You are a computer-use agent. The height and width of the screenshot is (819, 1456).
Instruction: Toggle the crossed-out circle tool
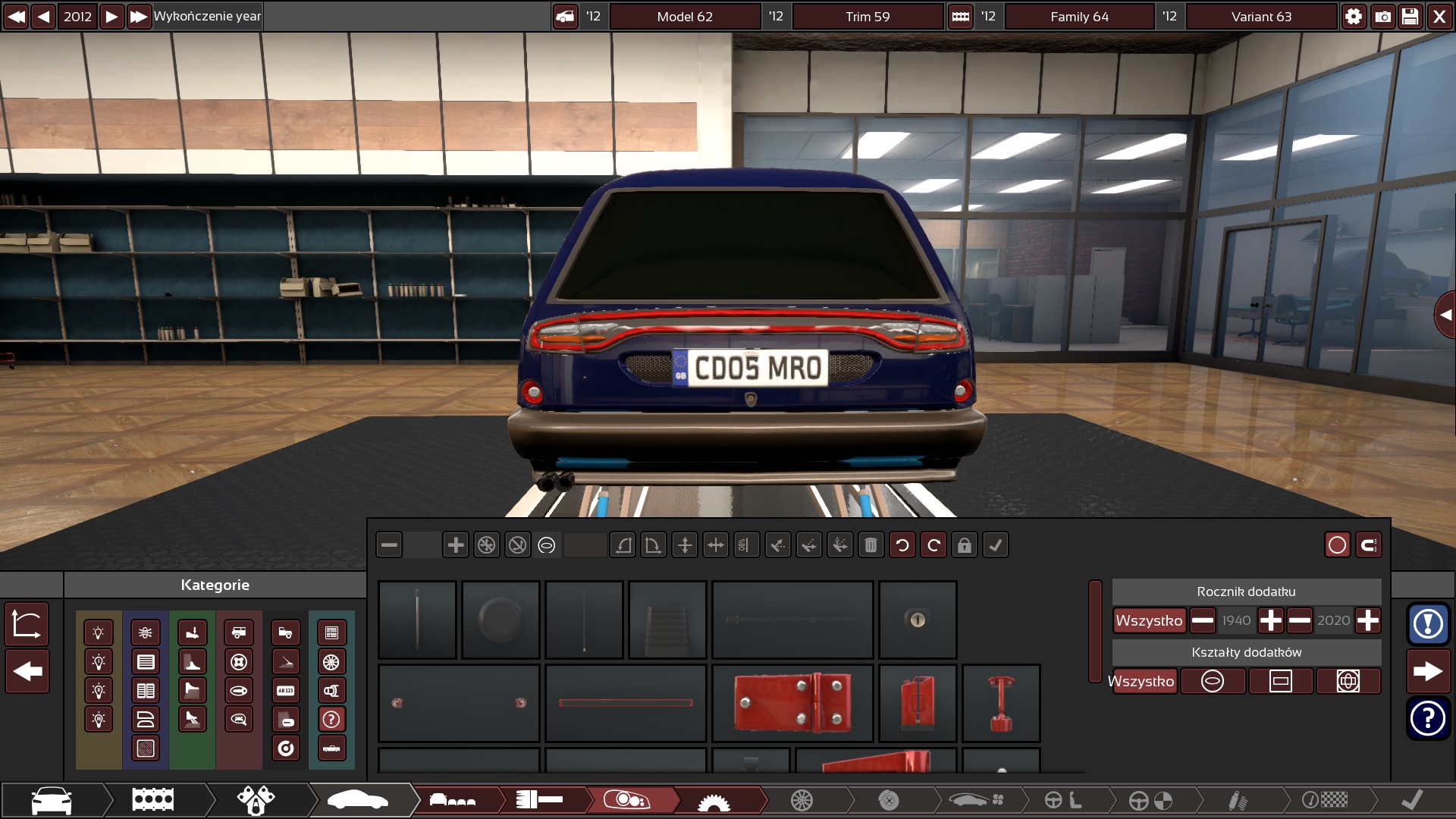click(x=517, y=544)
